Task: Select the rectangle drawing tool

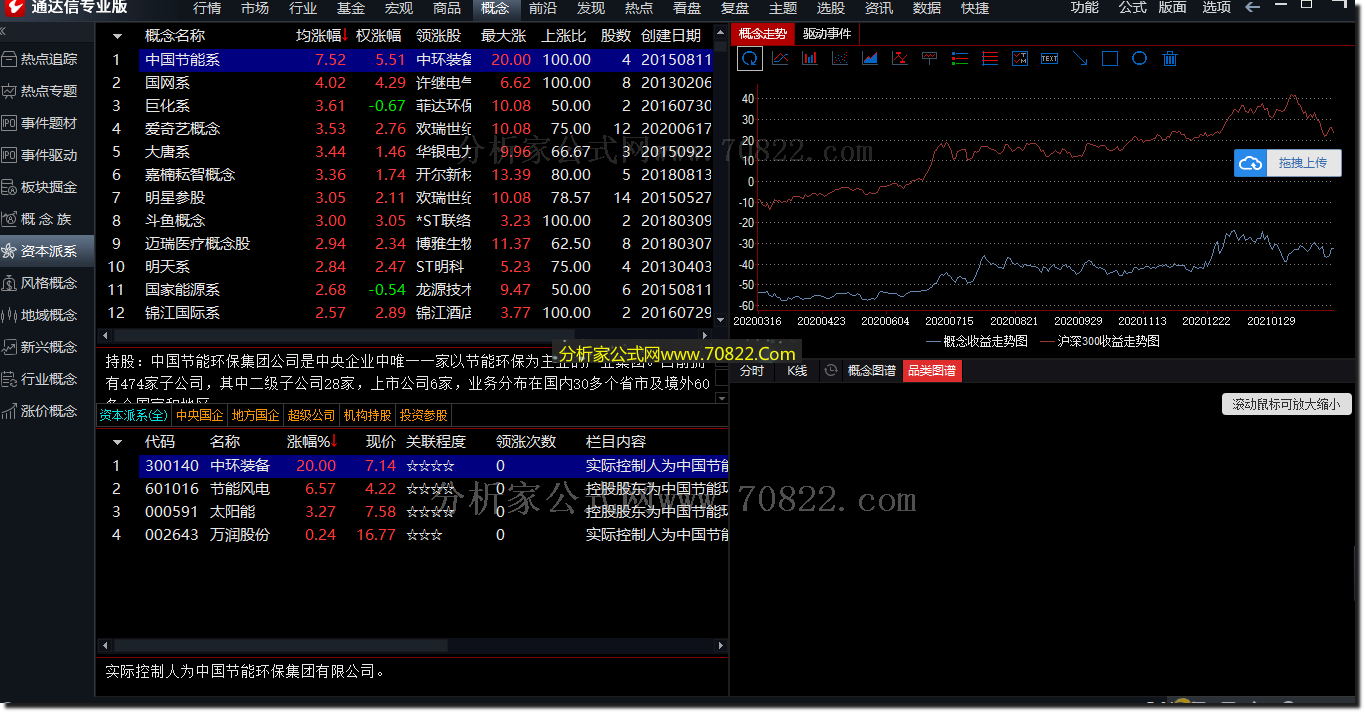Action: click(x=1110, y=59)
